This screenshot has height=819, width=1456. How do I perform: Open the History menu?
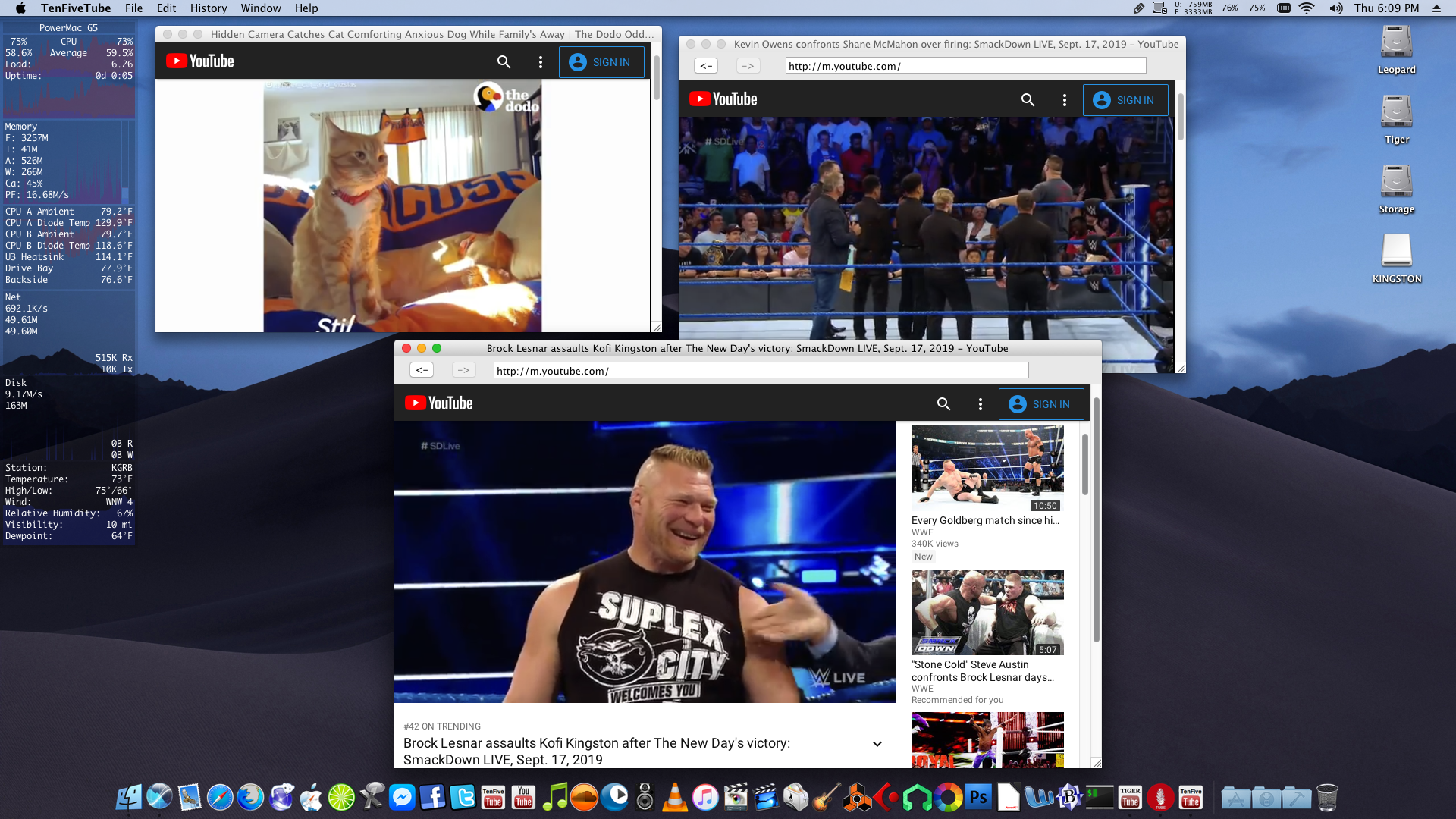(x=208, y=8)
